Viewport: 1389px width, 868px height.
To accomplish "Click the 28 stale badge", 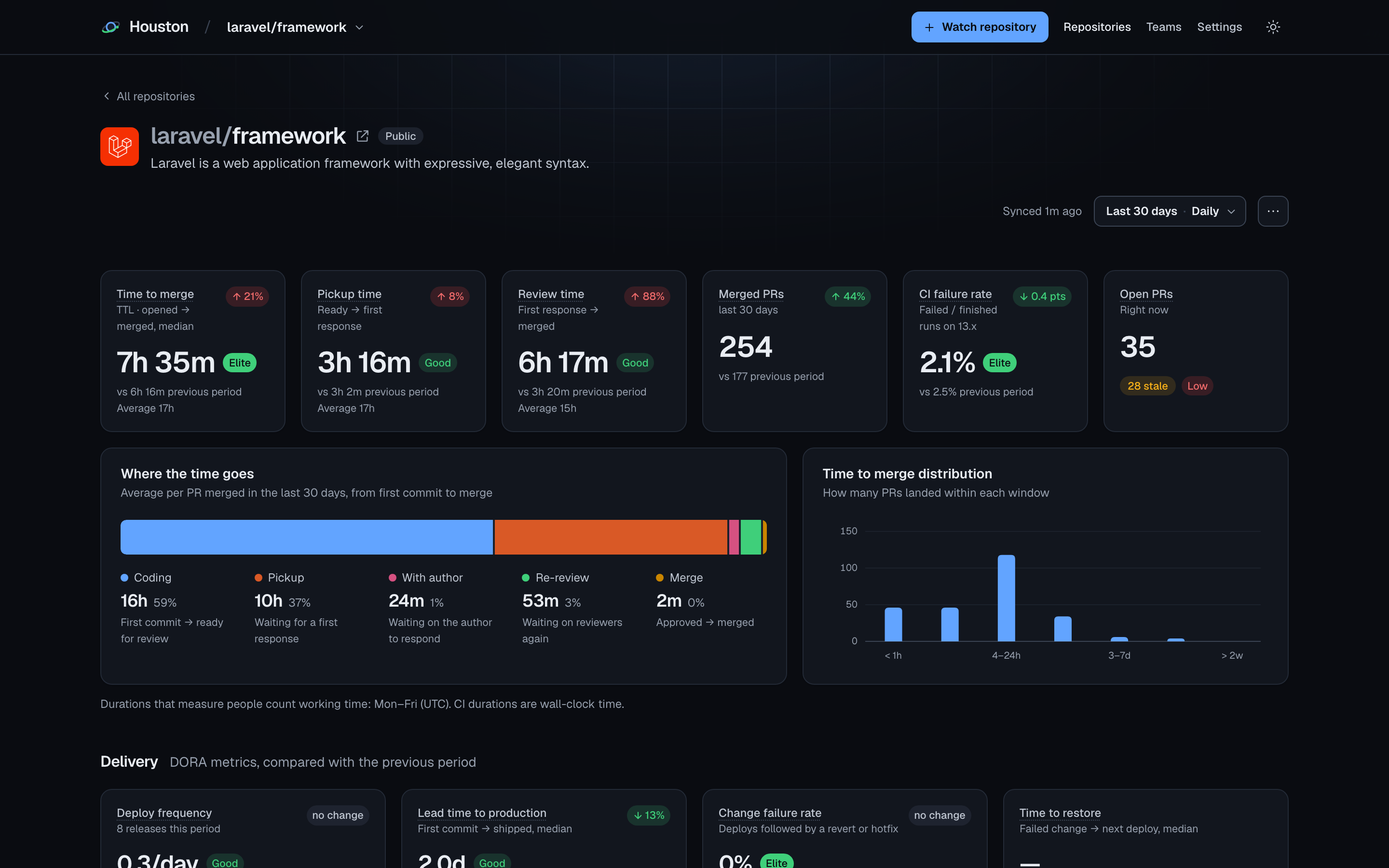I will click(x=1147, y=386).
